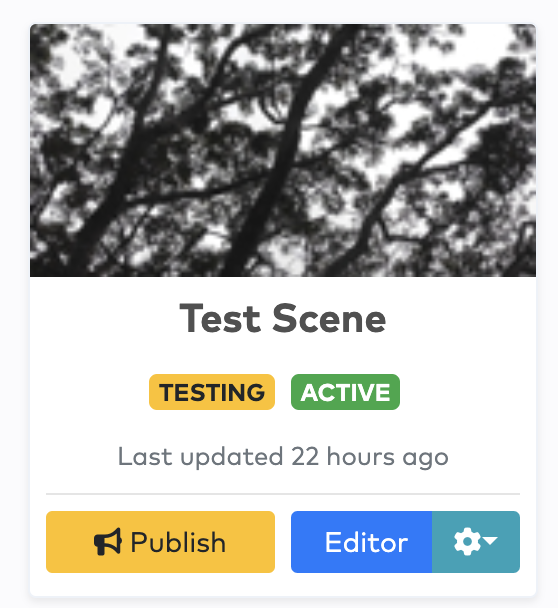Publish the Test Scene

pyautogui.click(x=160, y=542)
